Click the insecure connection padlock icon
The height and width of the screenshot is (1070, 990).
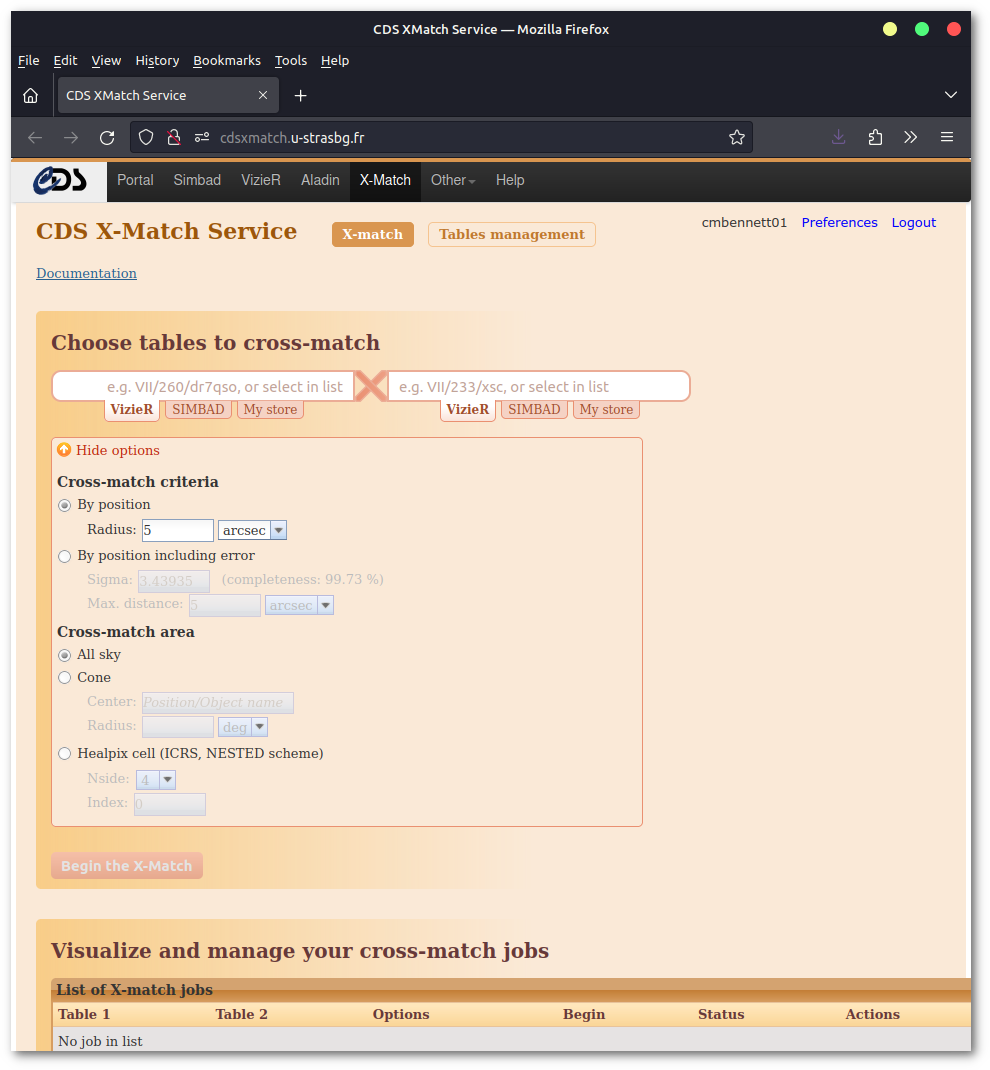point(174,138)
